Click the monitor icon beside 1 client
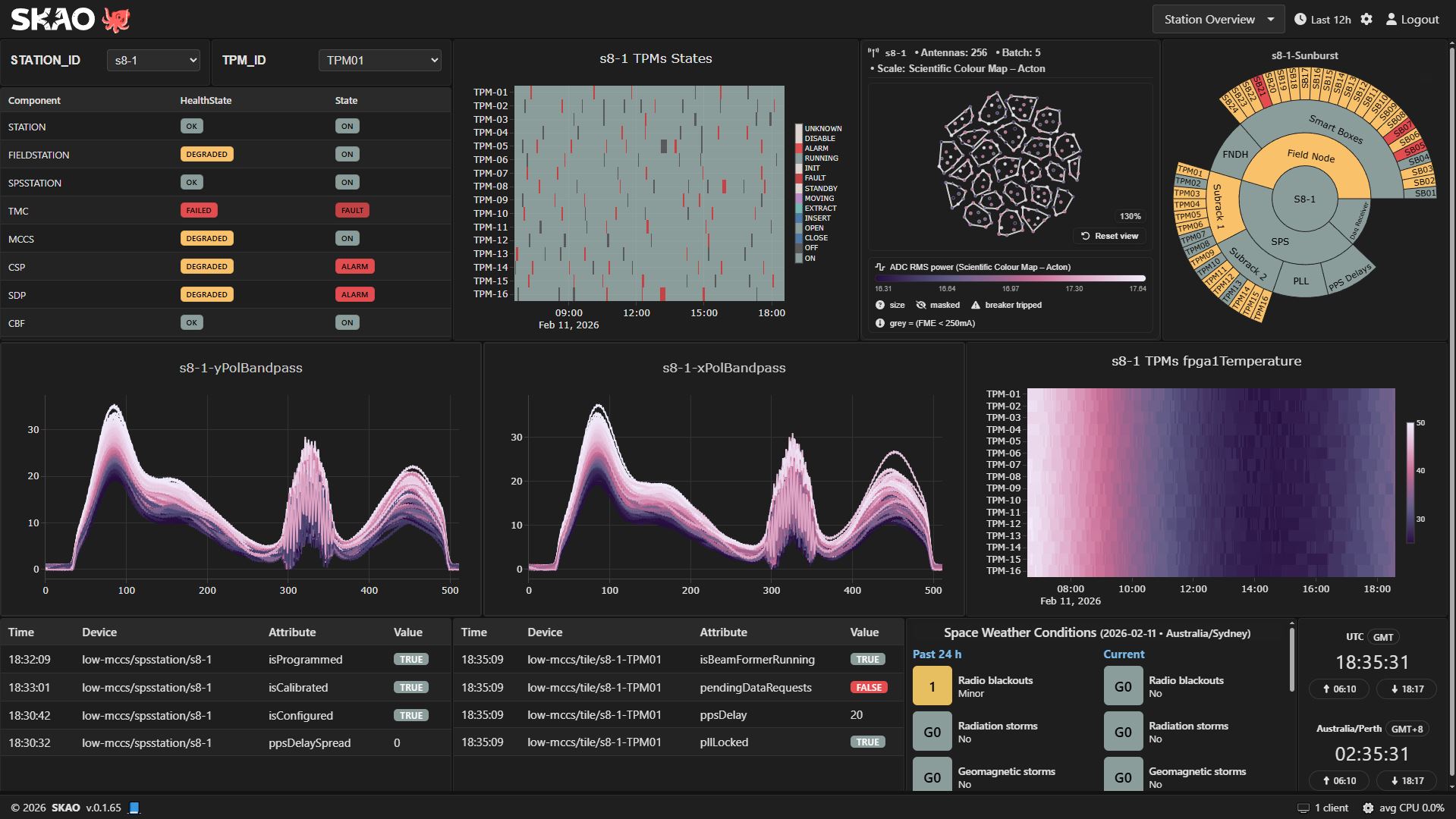 click(x=1303, y=808)
